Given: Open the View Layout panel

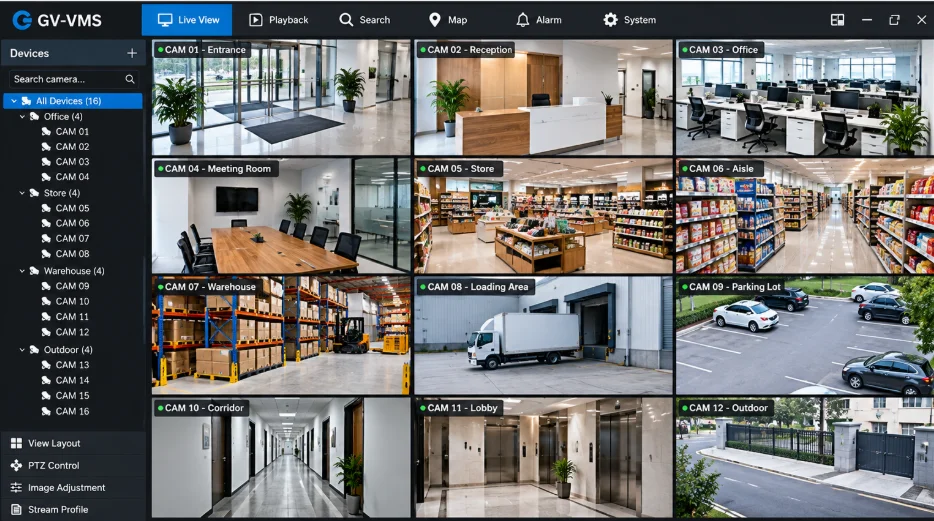Looking at the screenshot, I should point(73,443).
